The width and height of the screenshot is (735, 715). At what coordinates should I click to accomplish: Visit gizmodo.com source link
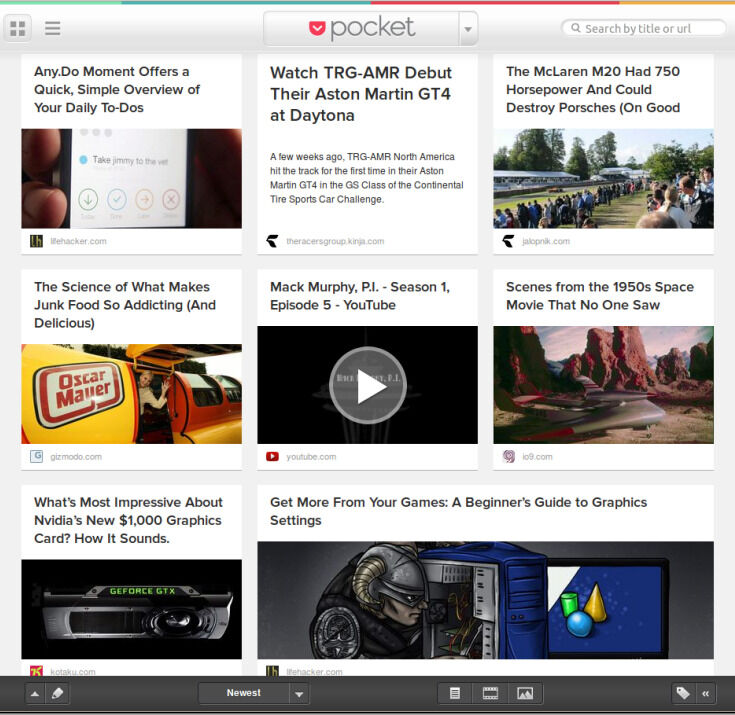[76, 456]
